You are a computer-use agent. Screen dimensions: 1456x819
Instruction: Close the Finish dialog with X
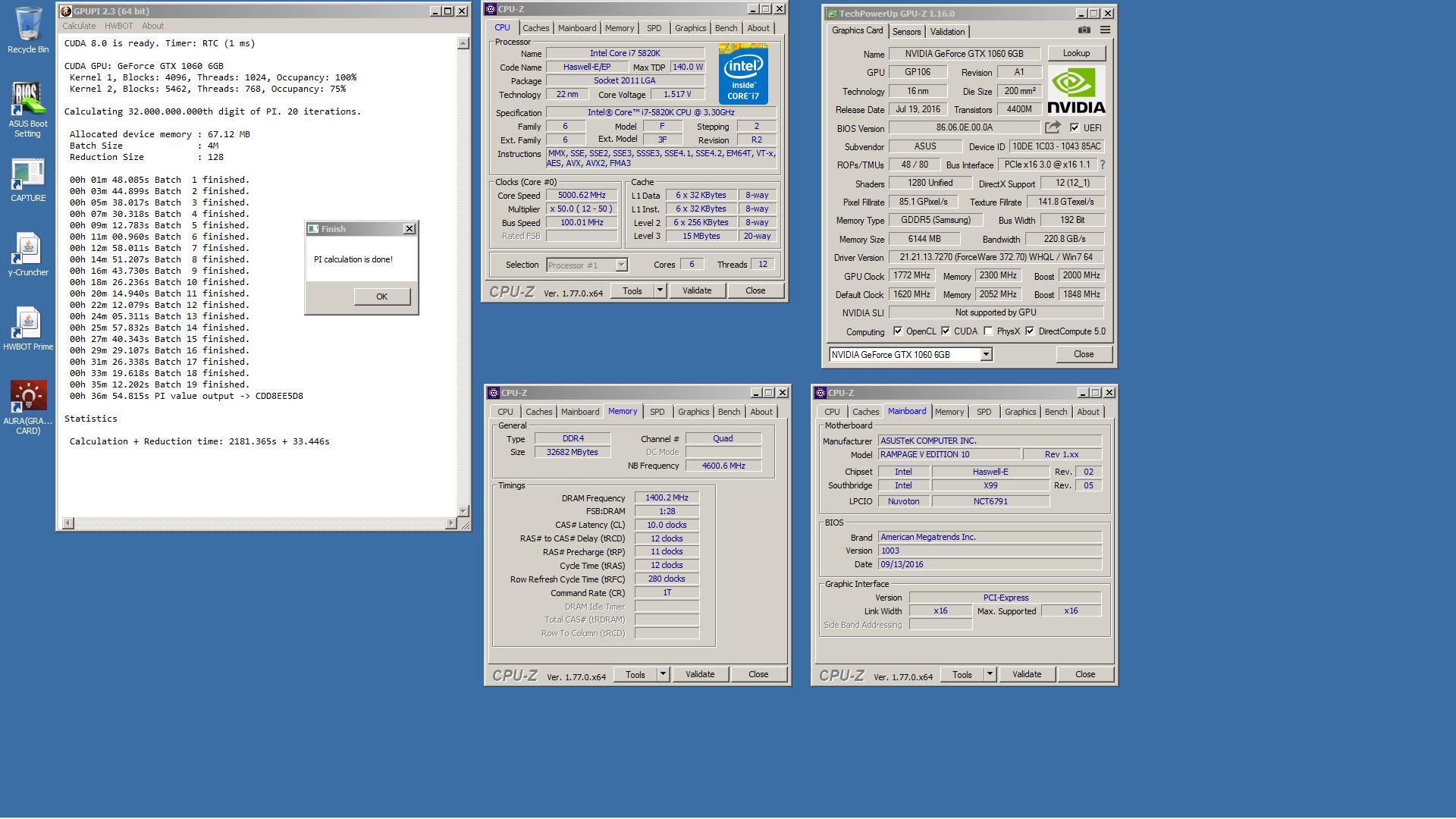point(409,229)
